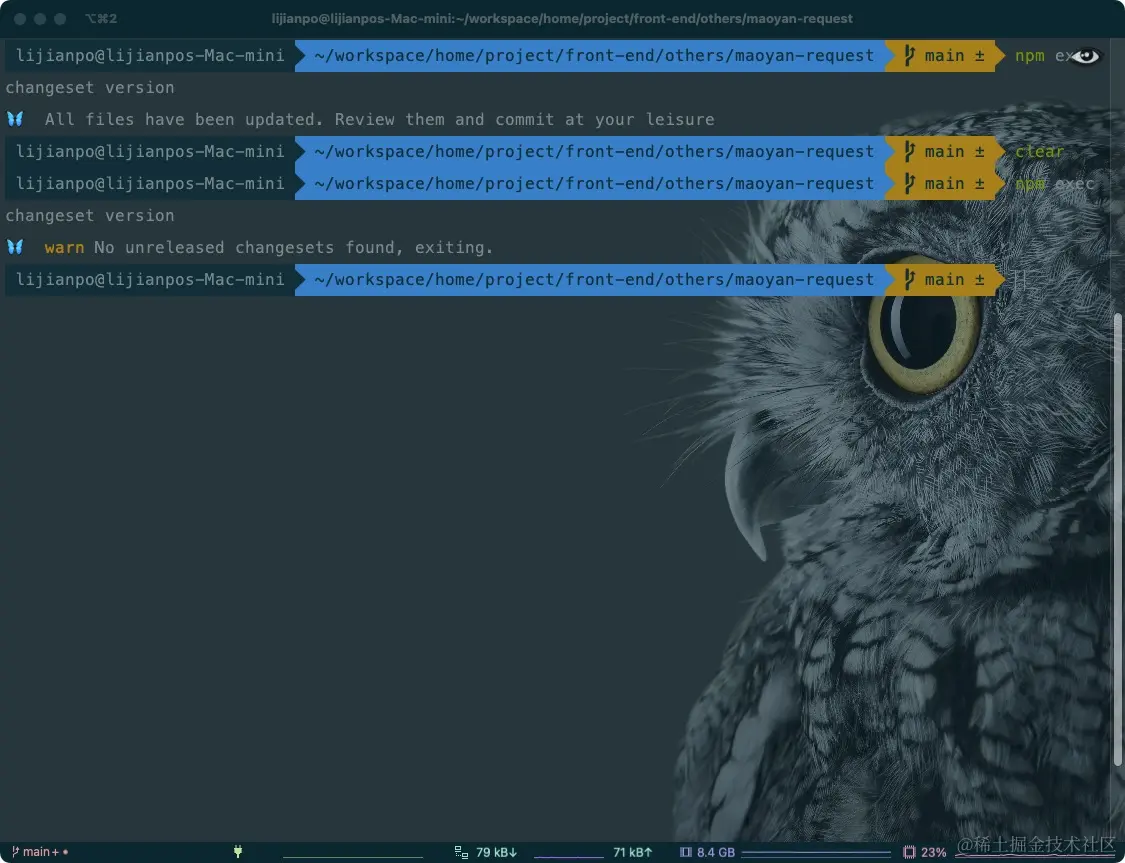Image resolution: width=1125 pixels, height=863 pixels.
Task: Click the eye indicator icon at top right
Action: pos(1085,56)
